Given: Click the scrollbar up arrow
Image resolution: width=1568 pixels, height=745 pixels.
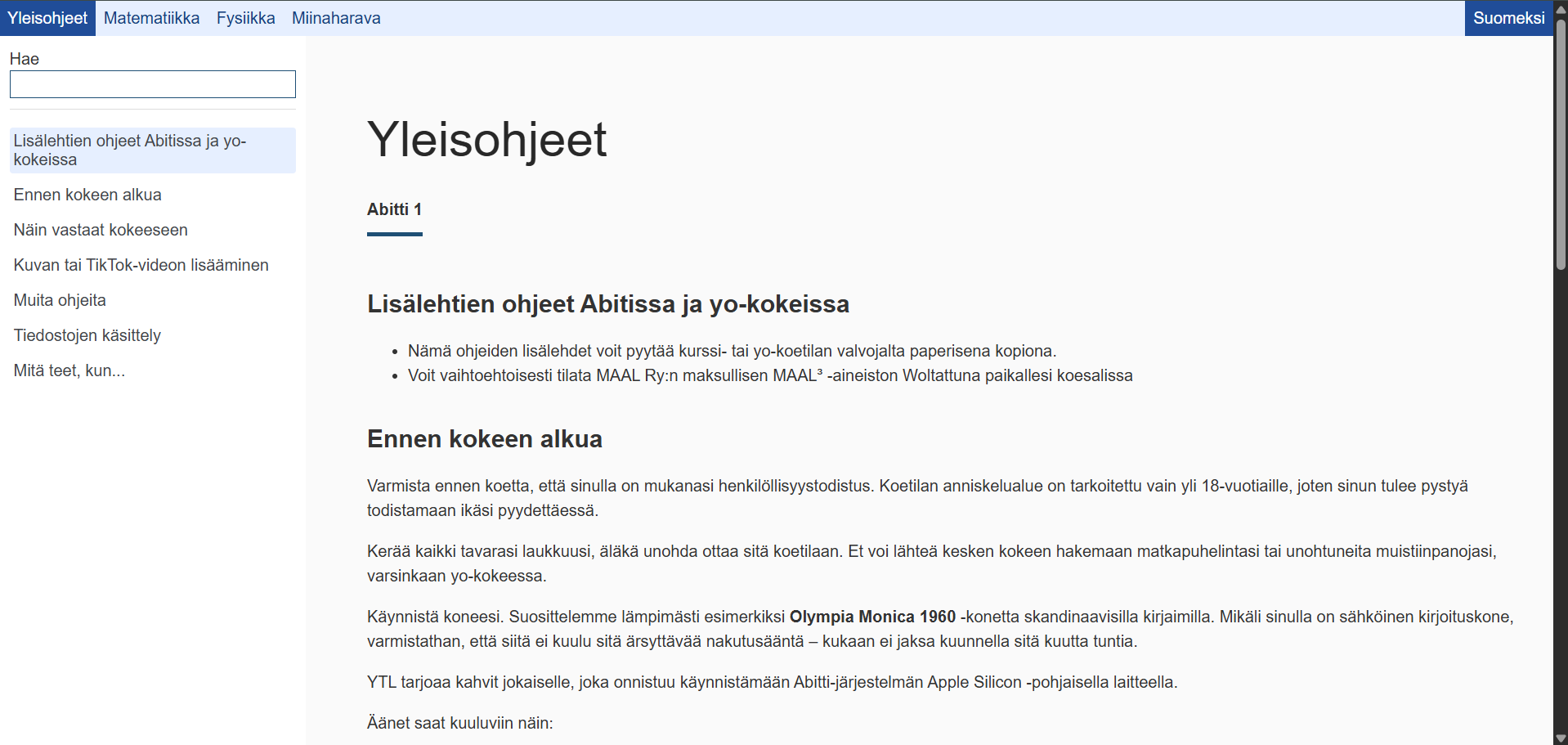Looking at the screenshot, I should (1561, 8).
